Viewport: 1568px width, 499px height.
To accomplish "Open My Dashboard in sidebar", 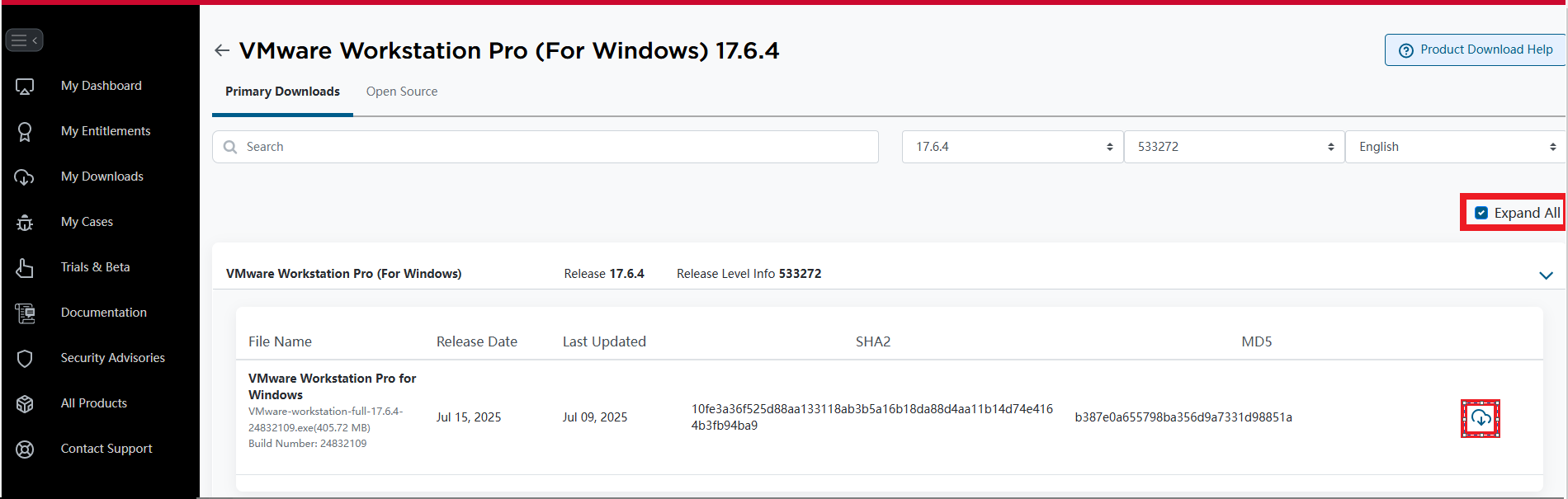I will 102,86.
